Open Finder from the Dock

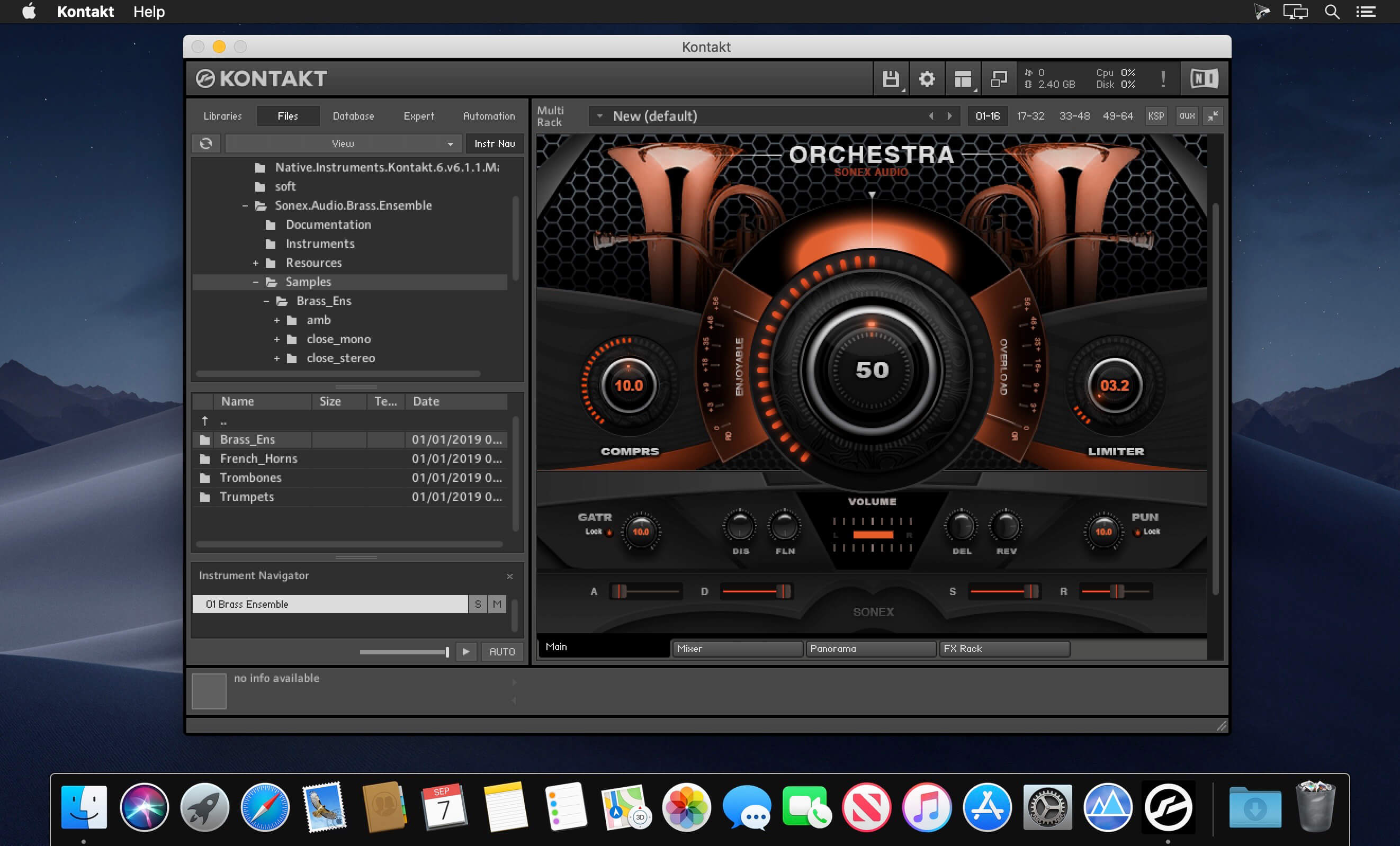(84, 807)
